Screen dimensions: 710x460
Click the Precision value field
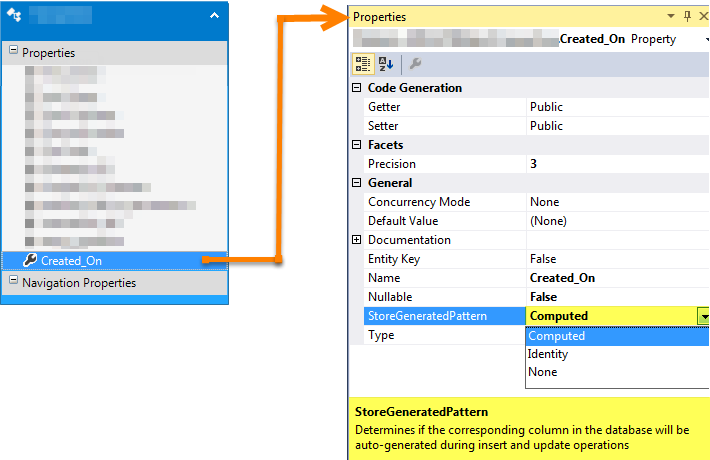tap(616, 164)
